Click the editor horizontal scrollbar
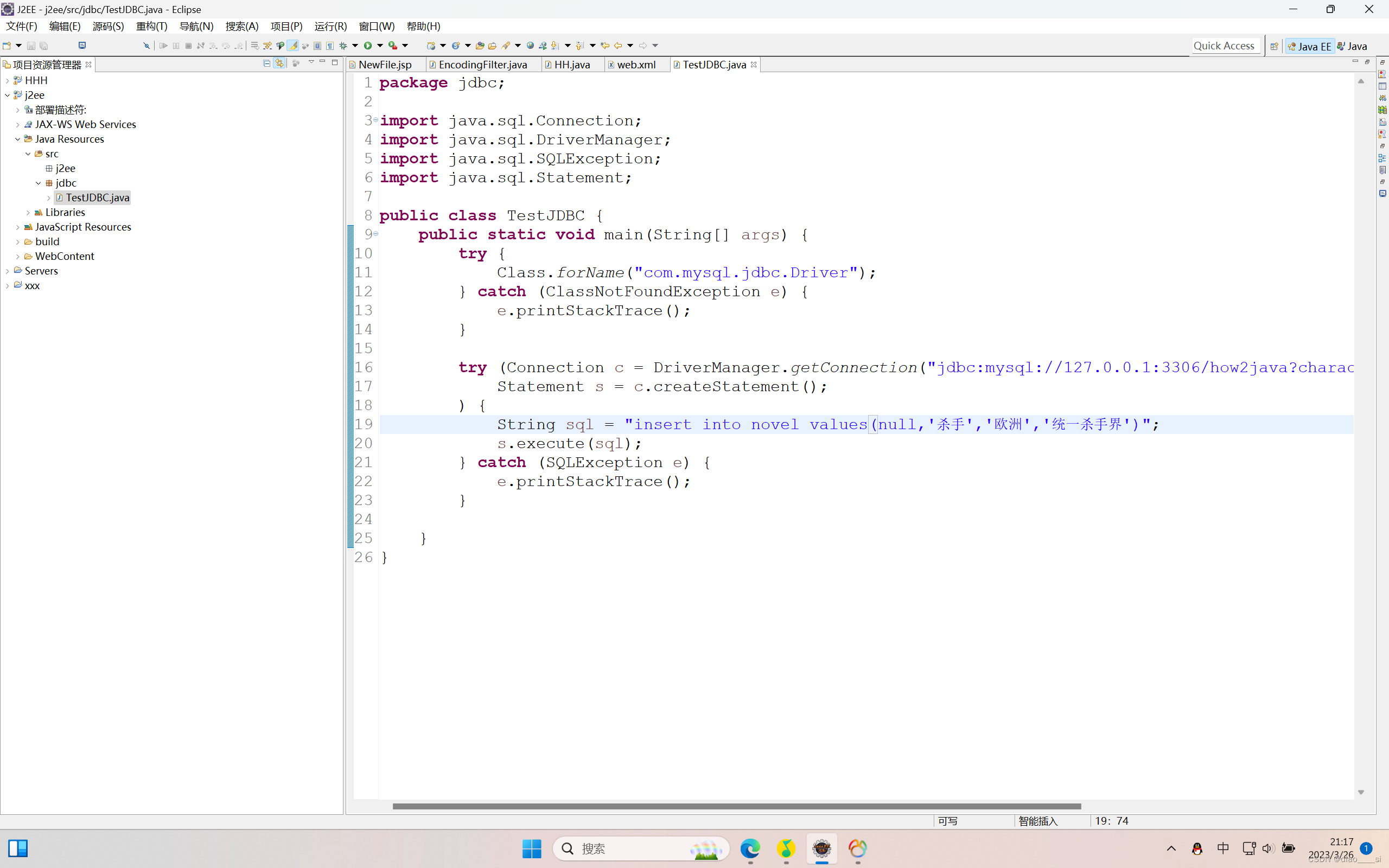Screen dimensions: 1389x868 tap(736, 806)
